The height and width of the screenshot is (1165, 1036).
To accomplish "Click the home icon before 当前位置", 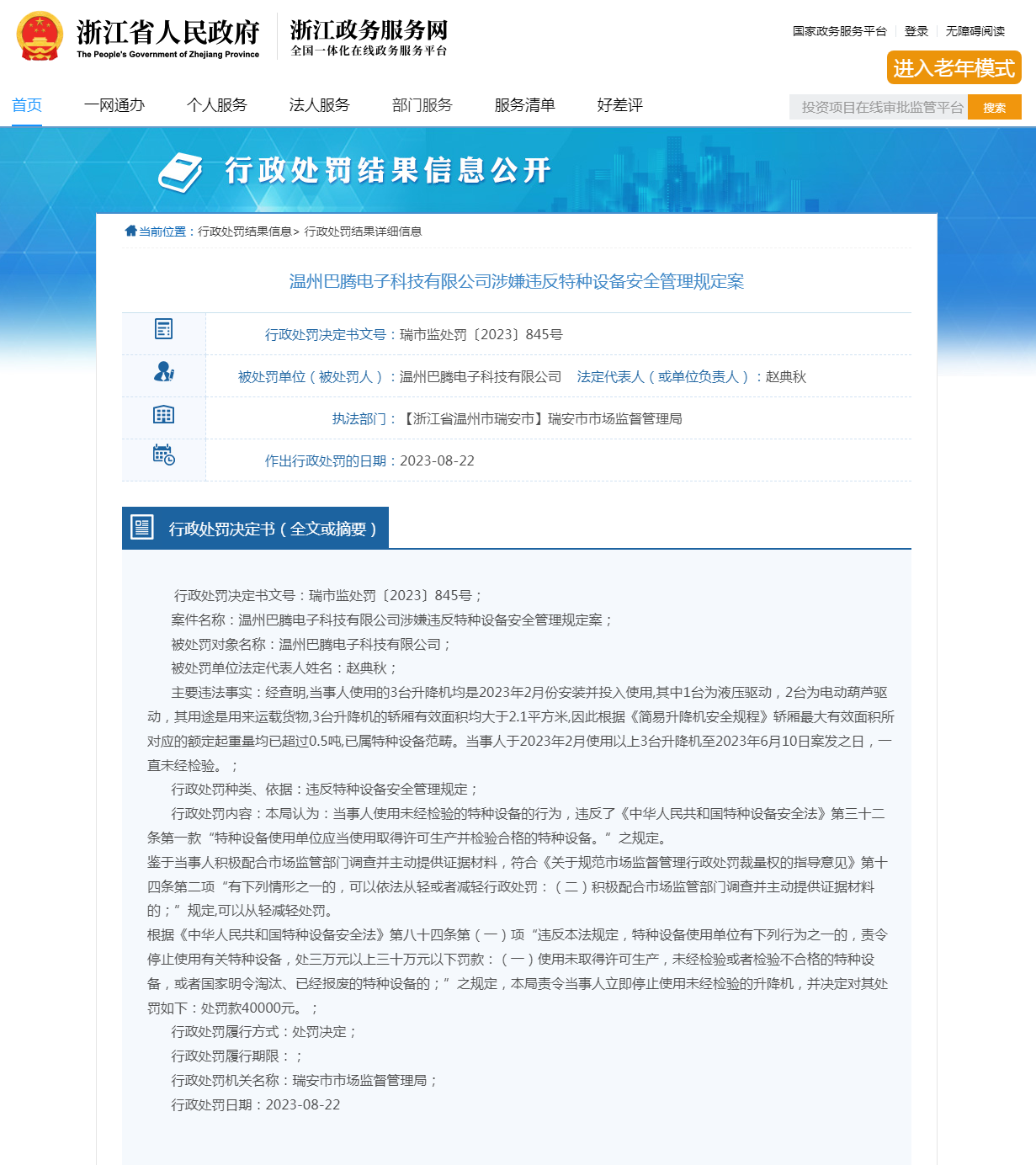I will pyautogui.click(x=130, y=231).
